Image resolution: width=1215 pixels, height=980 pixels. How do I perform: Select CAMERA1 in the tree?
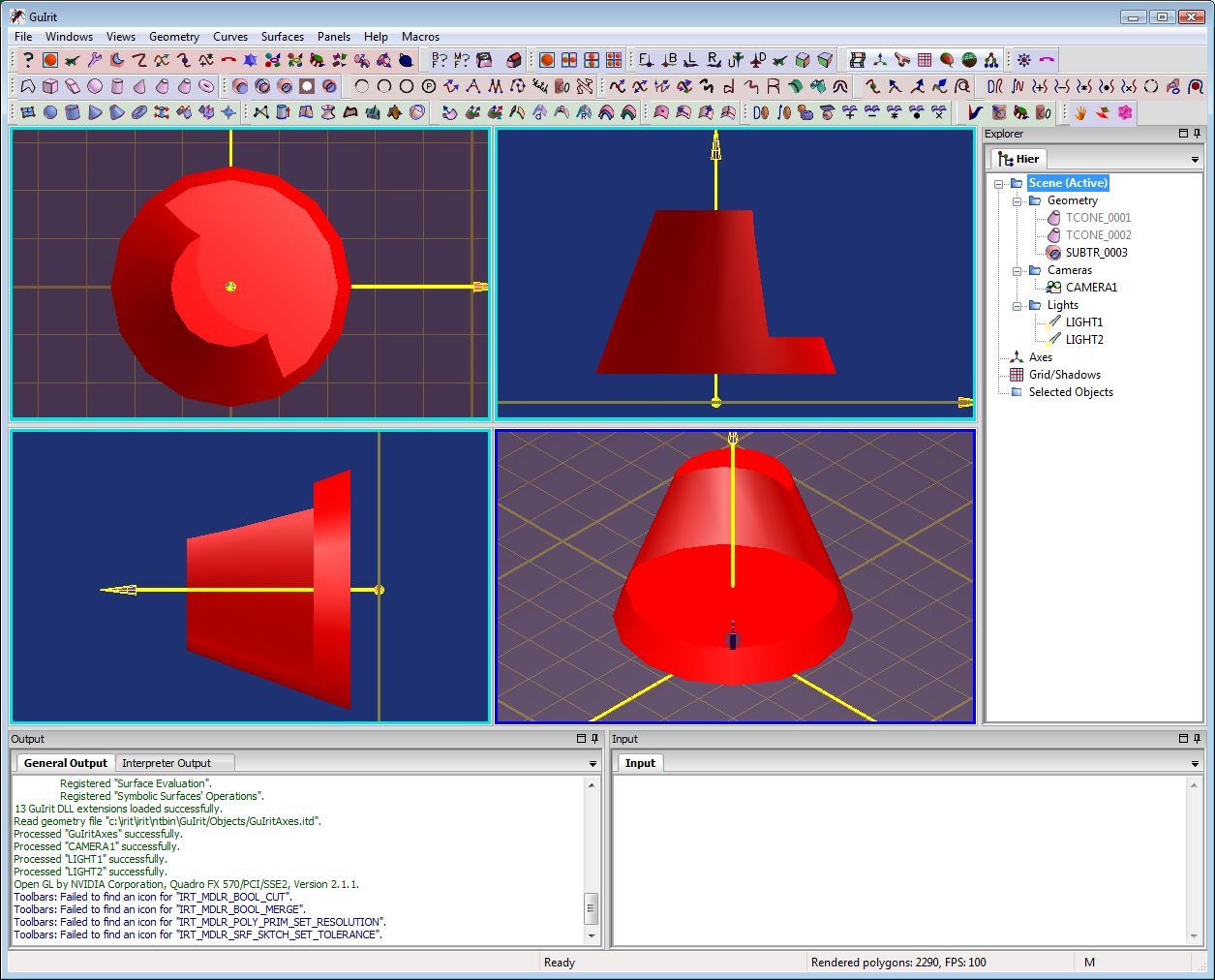pyautogui.click(x=1091, y=288)
